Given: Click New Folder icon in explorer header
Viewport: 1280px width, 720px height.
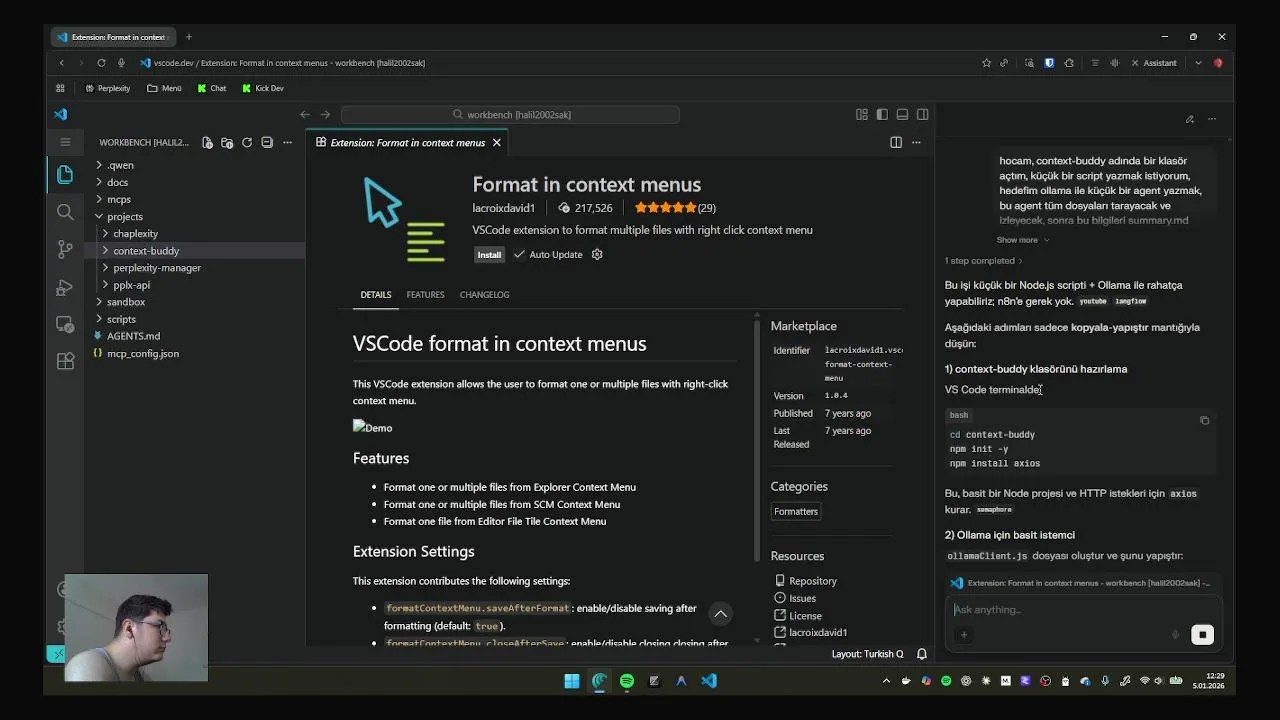Looking at the screenshot, I should click(x=227, y=142).
